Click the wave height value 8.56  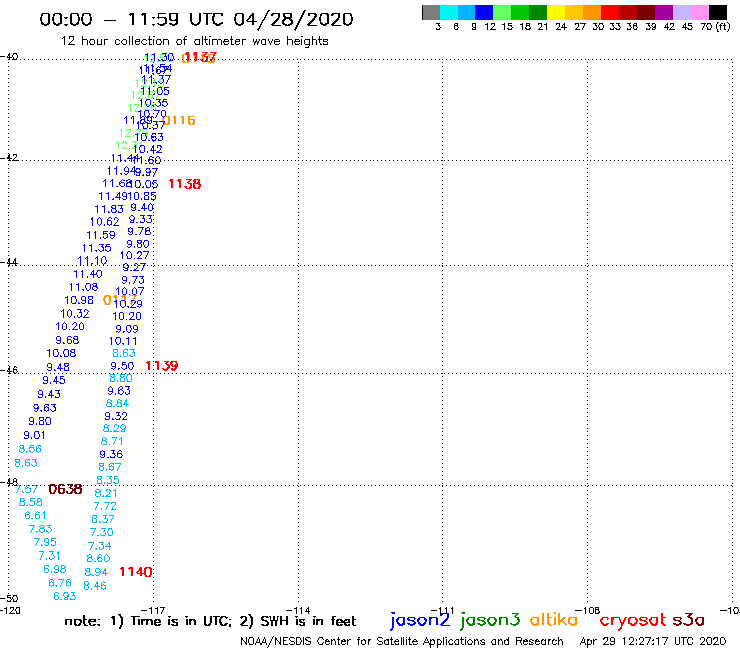point(30,449)
